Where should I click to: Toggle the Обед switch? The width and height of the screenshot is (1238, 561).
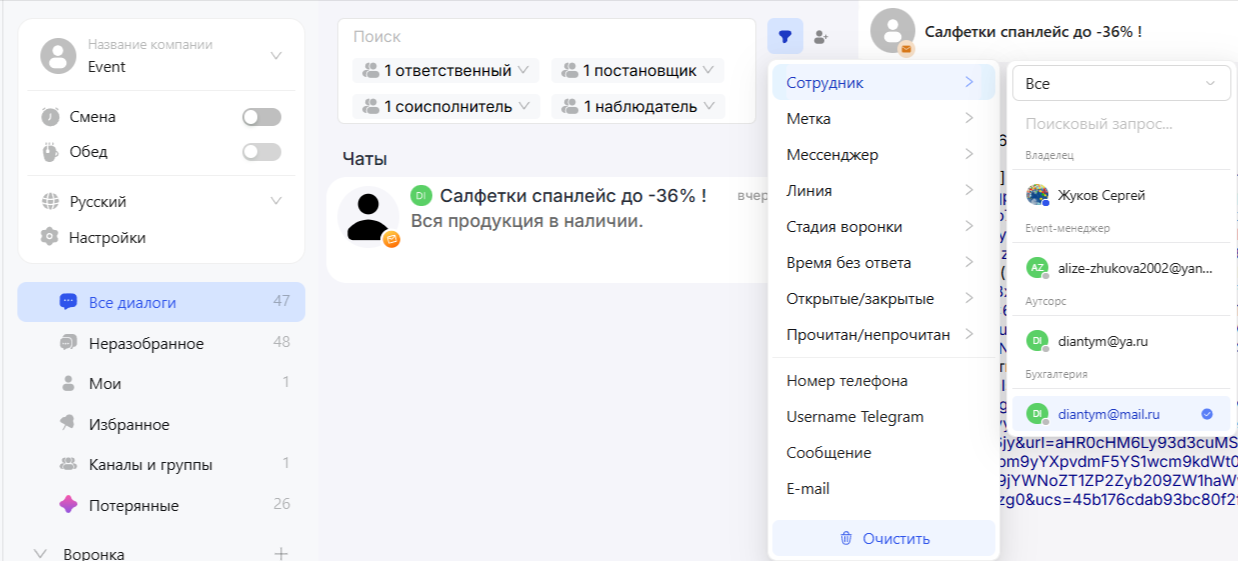[261, 152]
